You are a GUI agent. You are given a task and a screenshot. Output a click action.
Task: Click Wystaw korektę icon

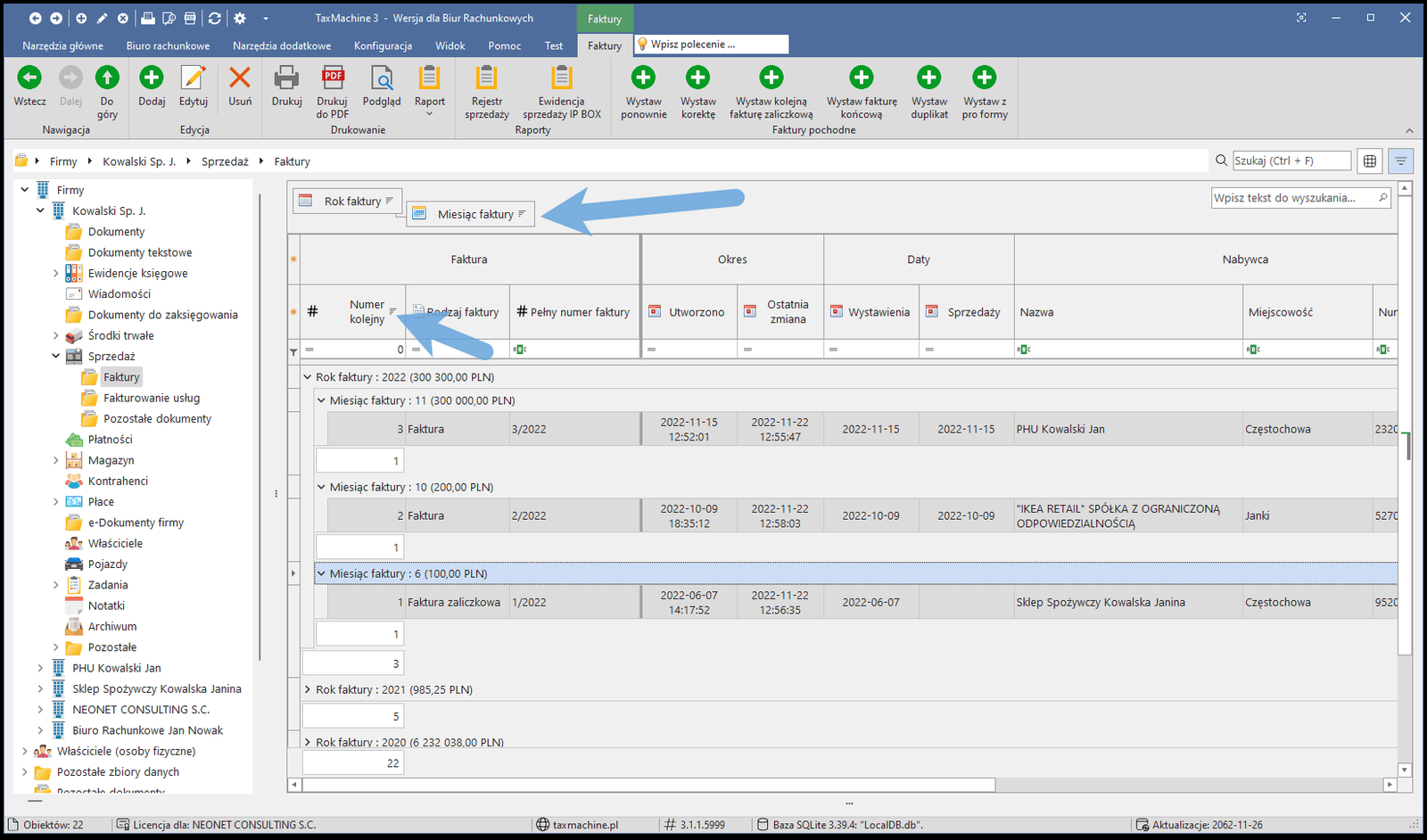click(x=697, y=79)
